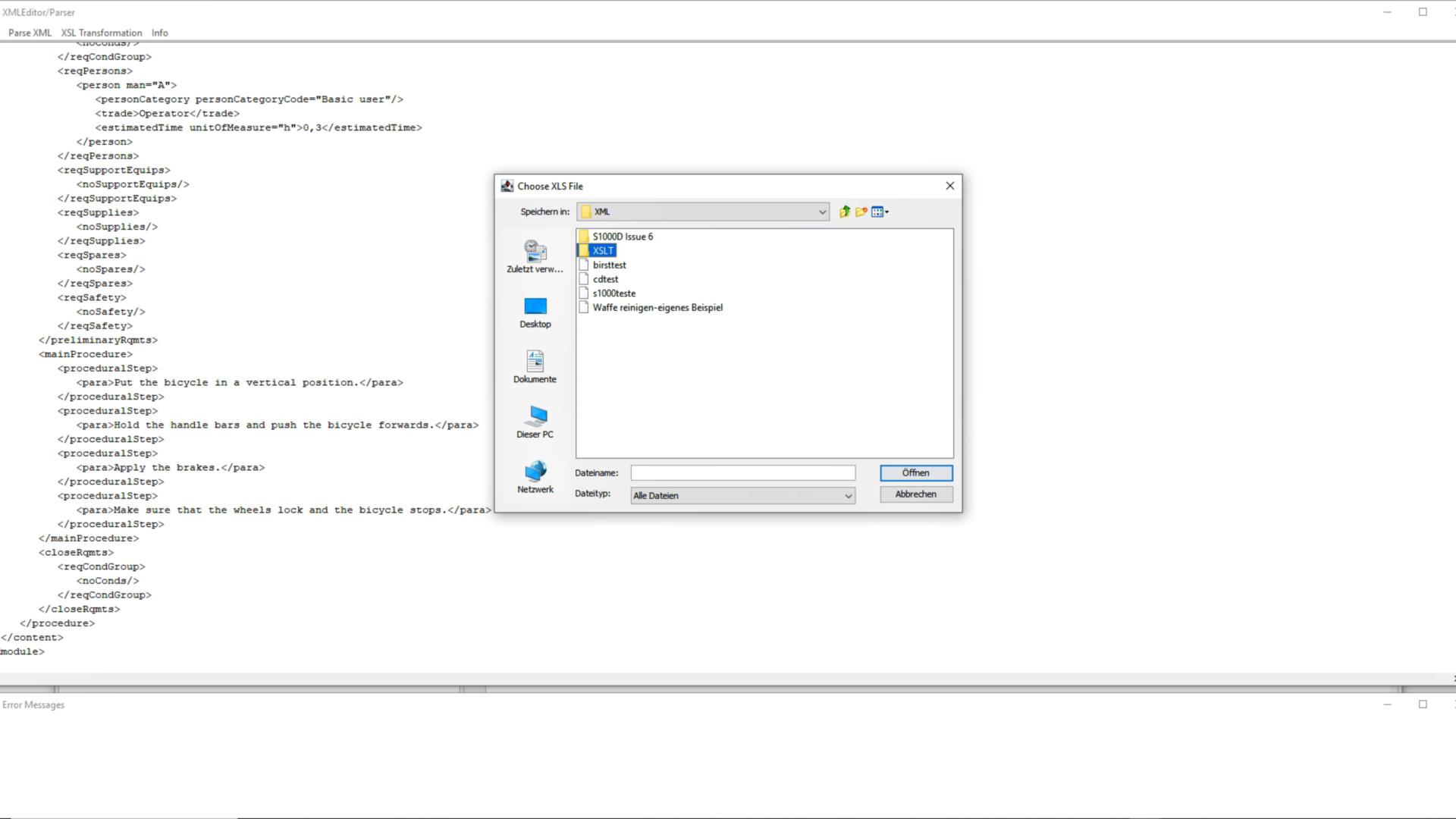The height and width of the screenshot is (819, 1456).
Task: Select the birsttest file
Action: 609,265
